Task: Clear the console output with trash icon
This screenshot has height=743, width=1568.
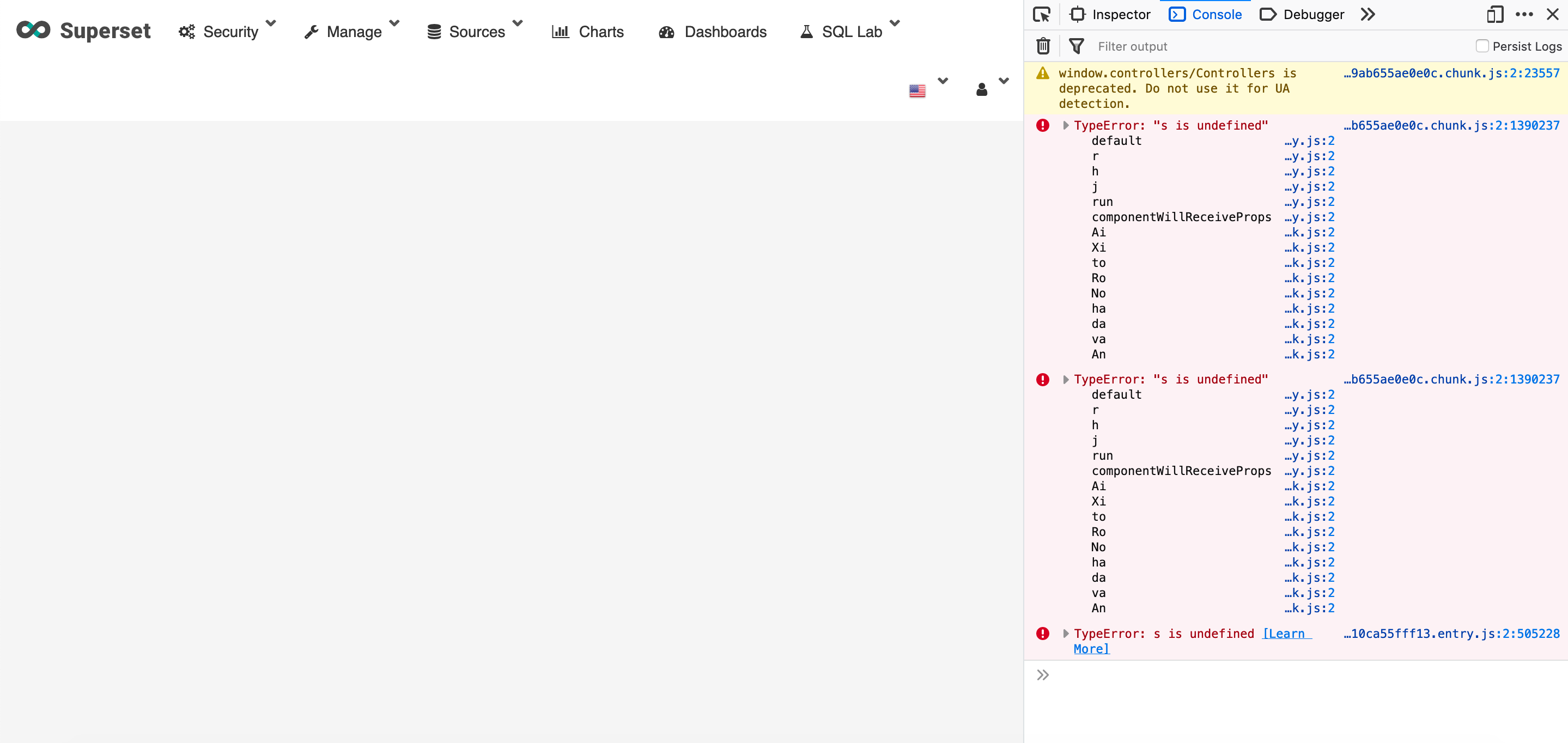Action: [x=1043, y=46]
